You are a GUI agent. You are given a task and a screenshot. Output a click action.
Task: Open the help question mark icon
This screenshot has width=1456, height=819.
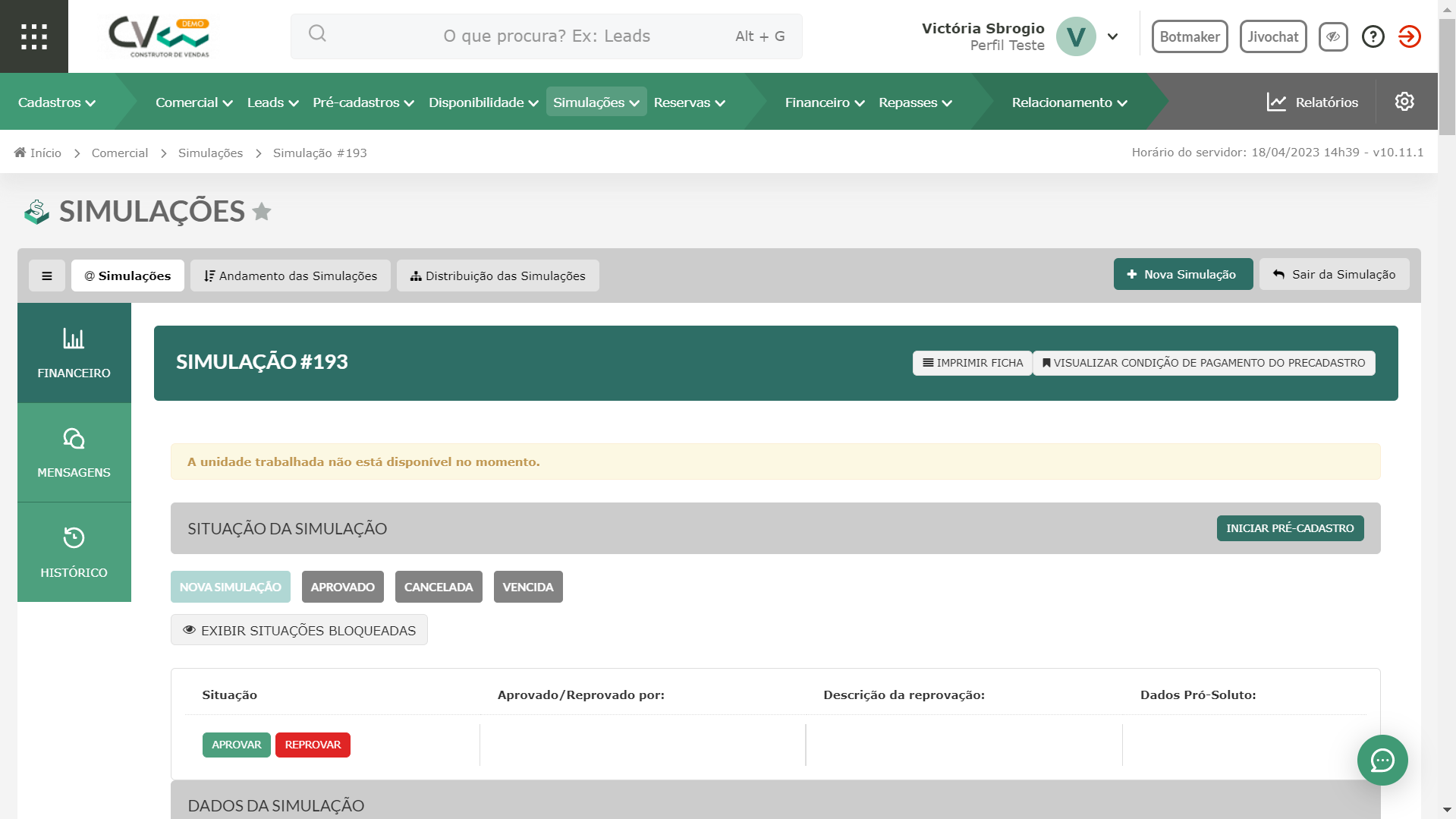[1373, 36]
